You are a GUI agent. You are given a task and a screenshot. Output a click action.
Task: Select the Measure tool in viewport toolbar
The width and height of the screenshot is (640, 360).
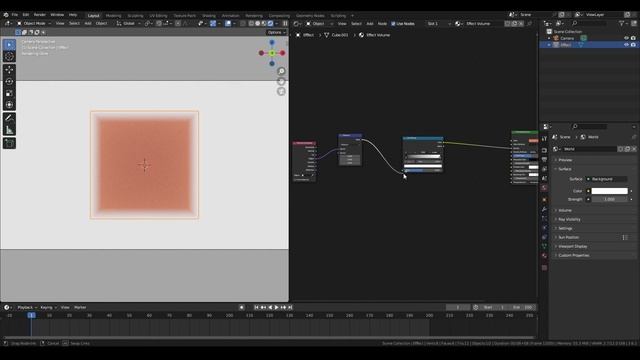coord(9,130)
